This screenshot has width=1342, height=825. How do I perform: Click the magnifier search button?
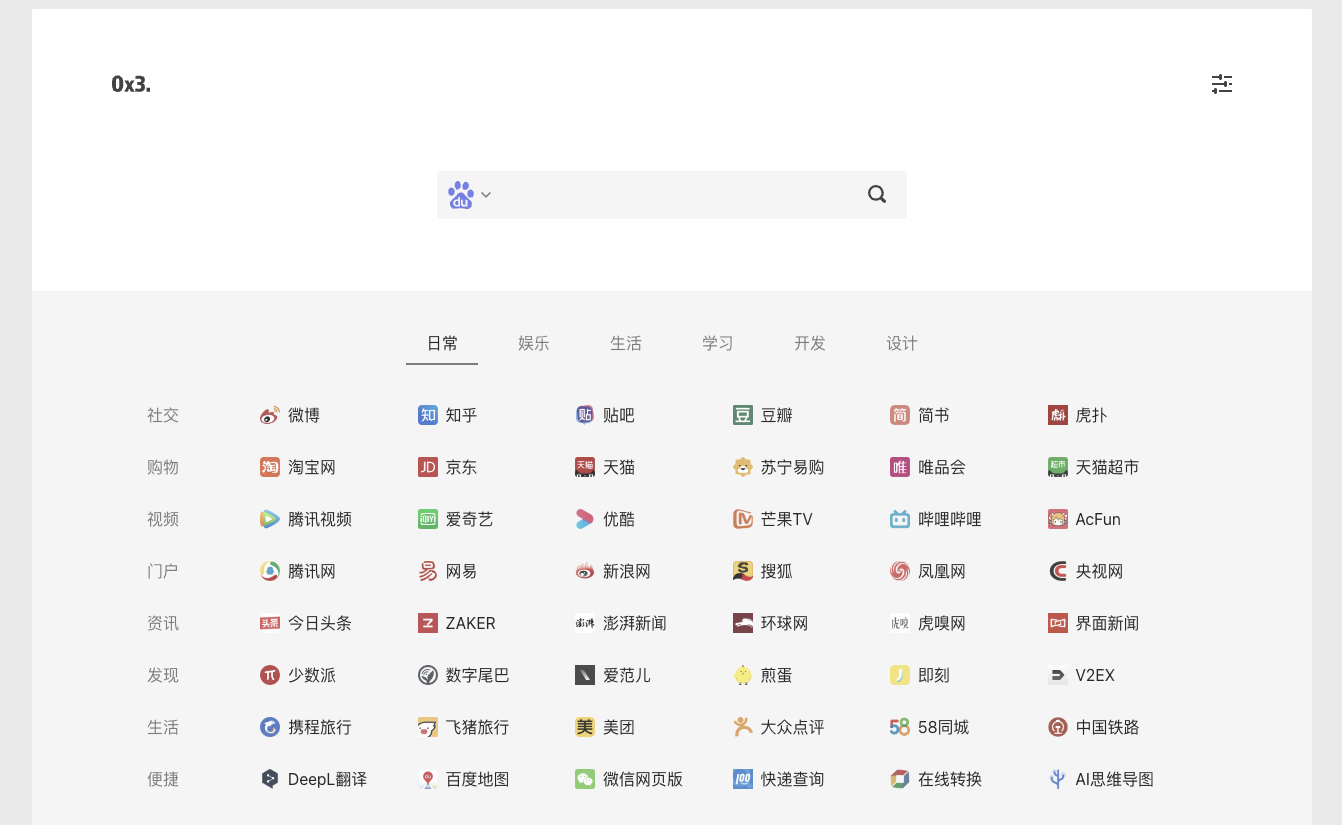click(x=877, y=195)
